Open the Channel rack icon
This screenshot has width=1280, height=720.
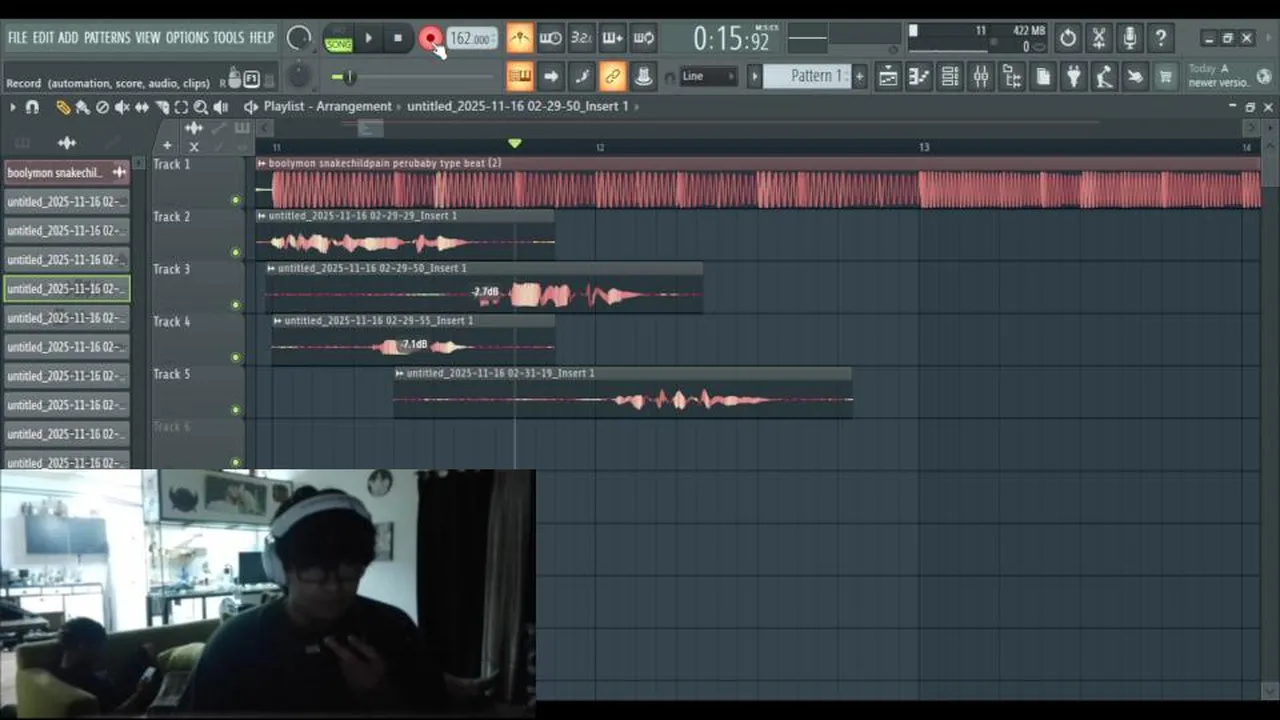click(x=949, y=76)
